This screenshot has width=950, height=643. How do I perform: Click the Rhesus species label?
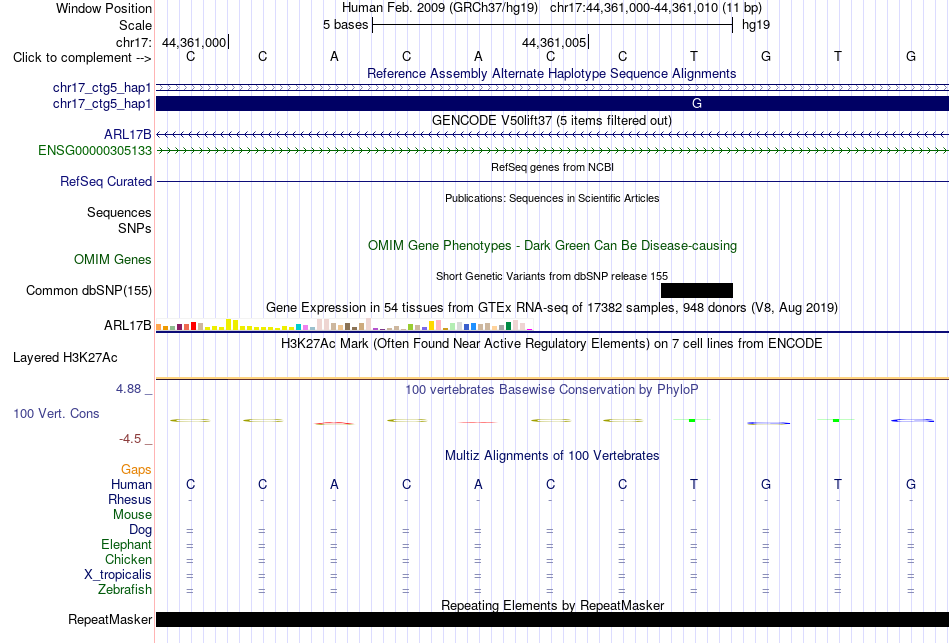(130, 499)
